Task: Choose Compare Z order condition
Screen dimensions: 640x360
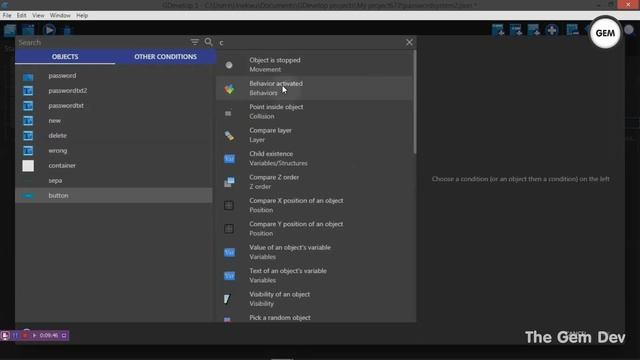Action: coord(314,182)
